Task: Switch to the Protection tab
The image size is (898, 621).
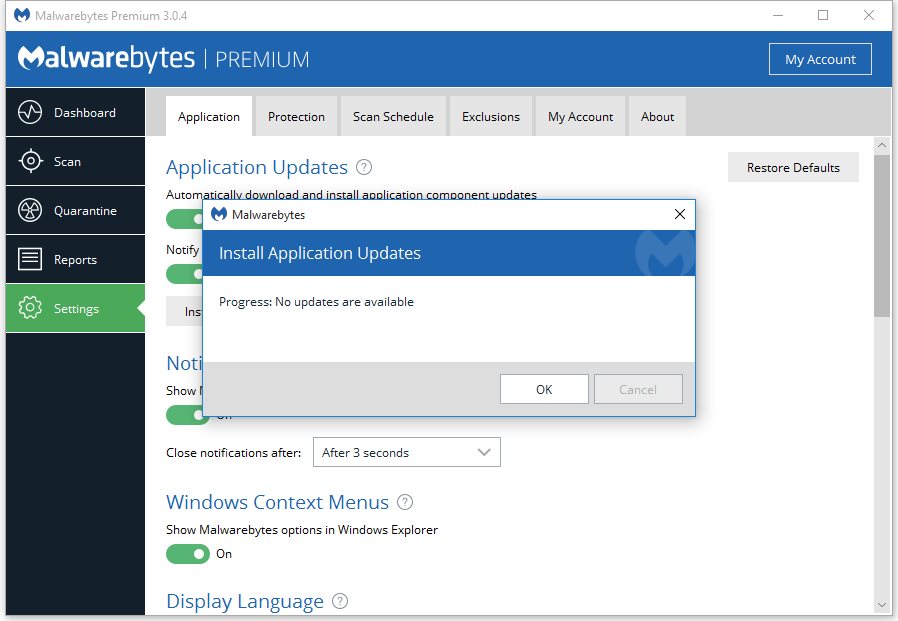Action: point(296,116)
